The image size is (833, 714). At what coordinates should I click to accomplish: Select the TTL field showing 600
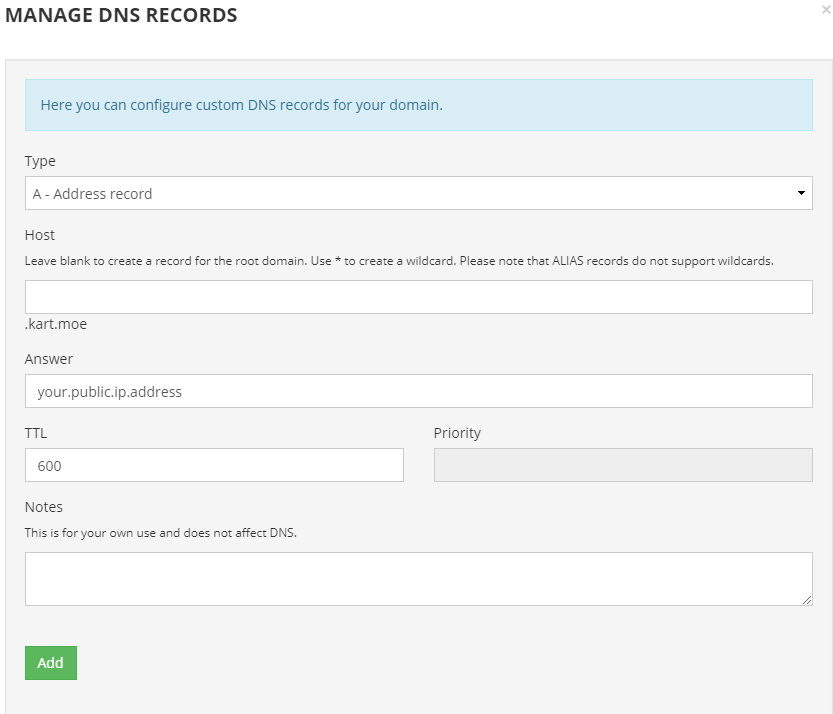click(214, 465)
